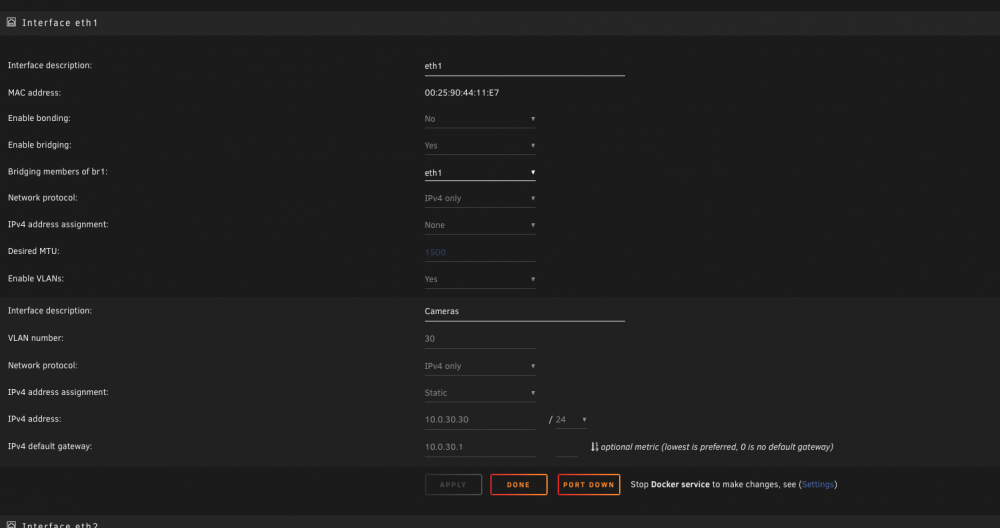Open Cameras VLAN Network protocol dropdown
The image size is (1000, 528).
[480, 367]
